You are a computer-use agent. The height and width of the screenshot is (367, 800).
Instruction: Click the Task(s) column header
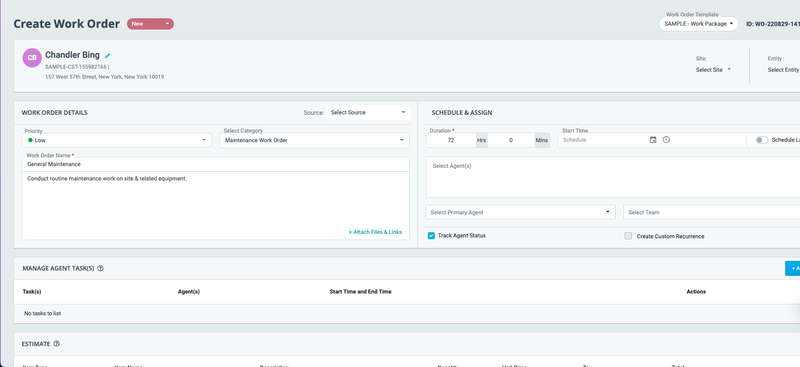tap(32, 292)
